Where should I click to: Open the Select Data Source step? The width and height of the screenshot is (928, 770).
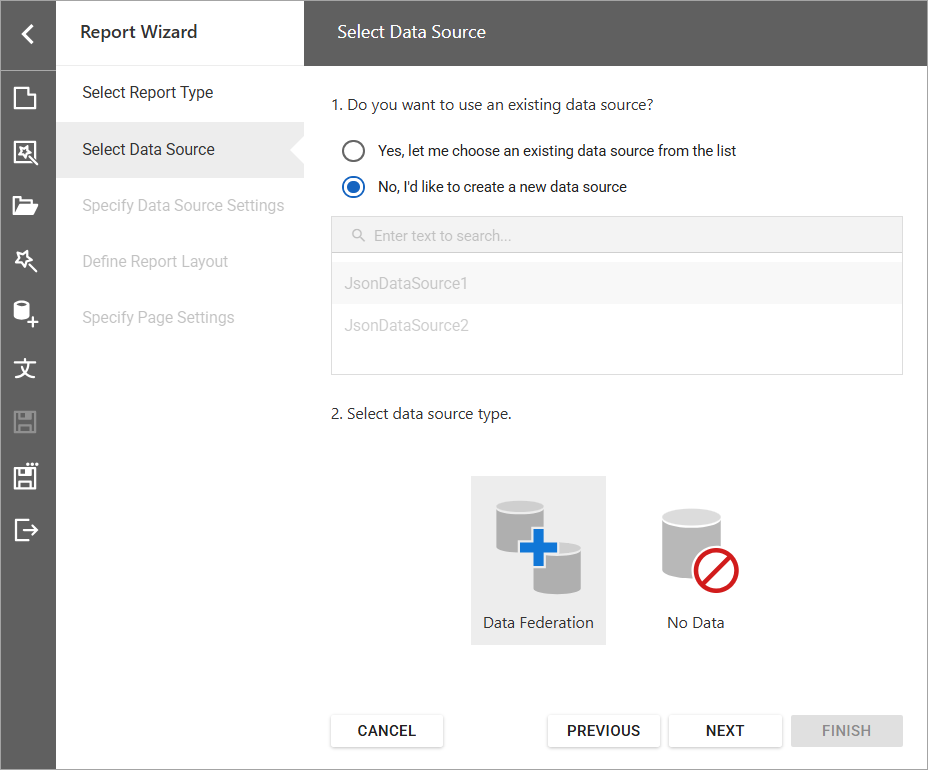(180, 150)
